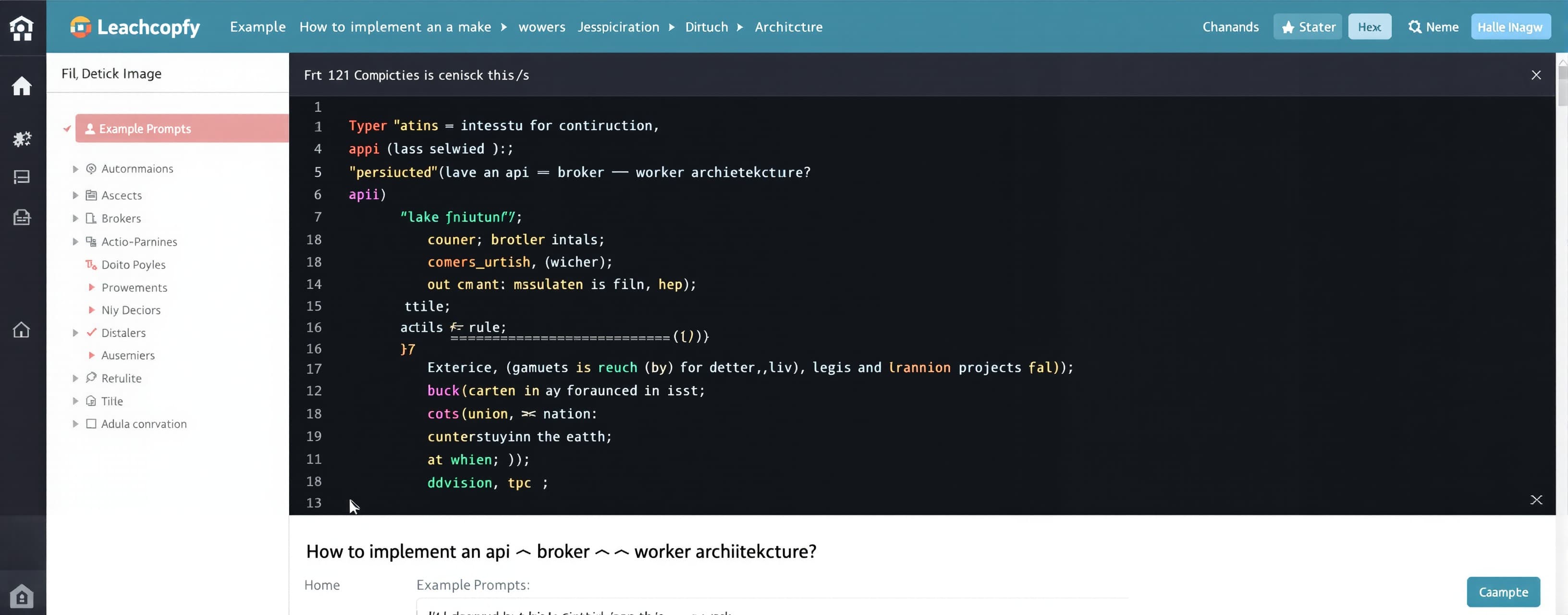The height and width of the screenshot is (615, 1568).
Task: Click the X at code panel bottom
Action: pyautogui.click(x=1536, y=500)
